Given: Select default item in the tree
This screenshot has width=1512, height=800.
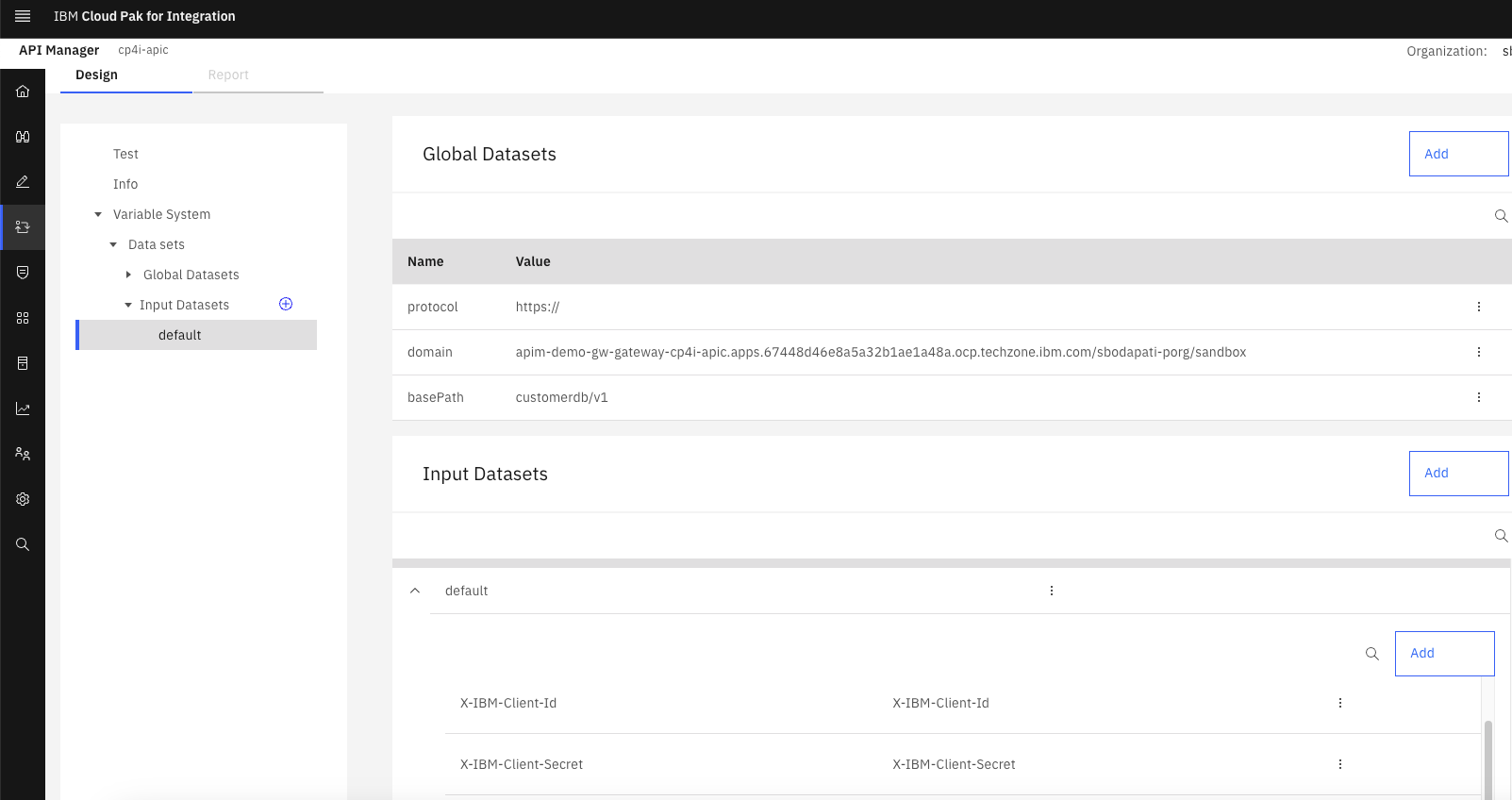Looking at the screenshot, I should point(180,335).
